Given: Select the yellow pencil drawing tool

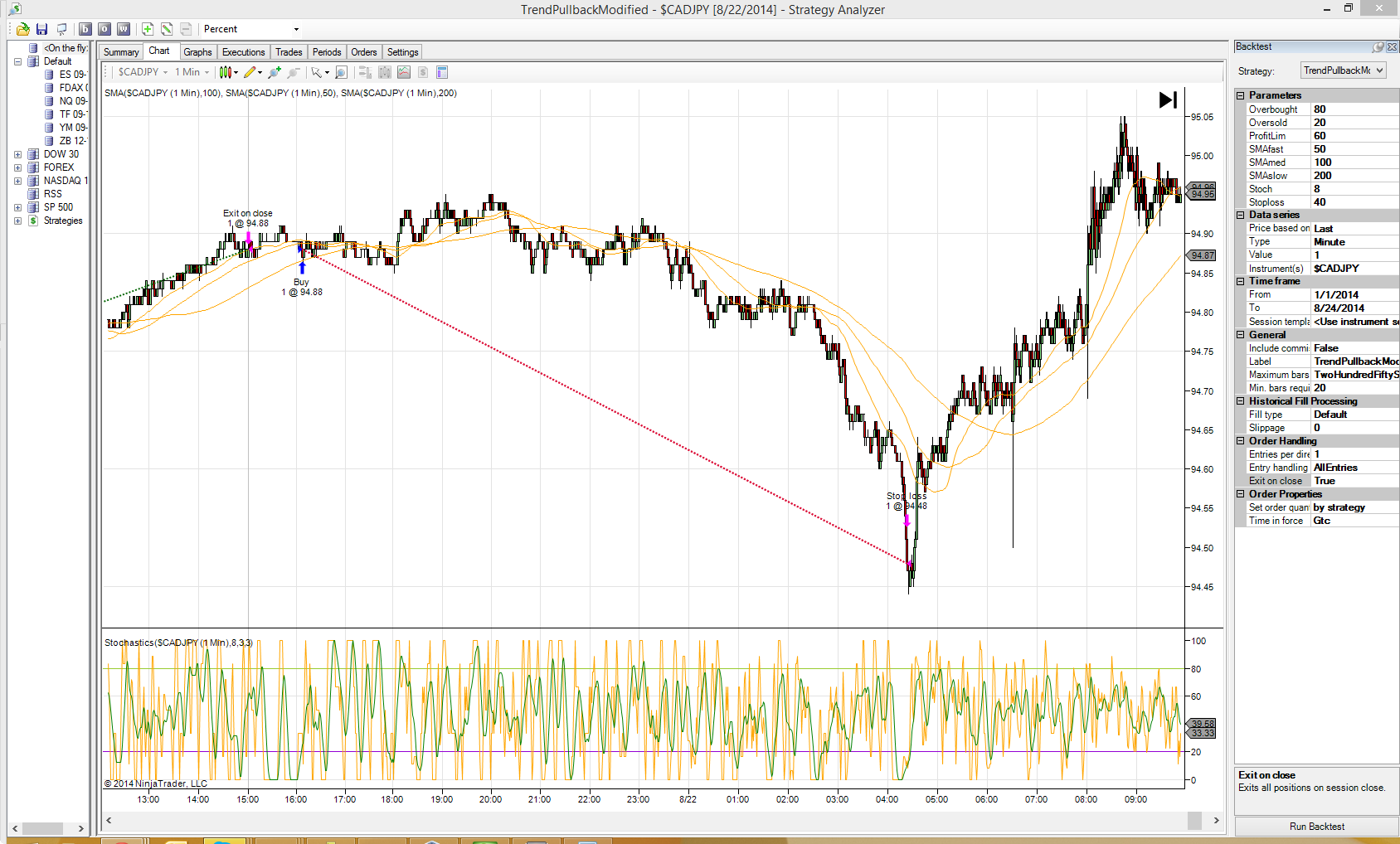Looking at the screenshot, I should pyautogui.click(x=251, y=72).
